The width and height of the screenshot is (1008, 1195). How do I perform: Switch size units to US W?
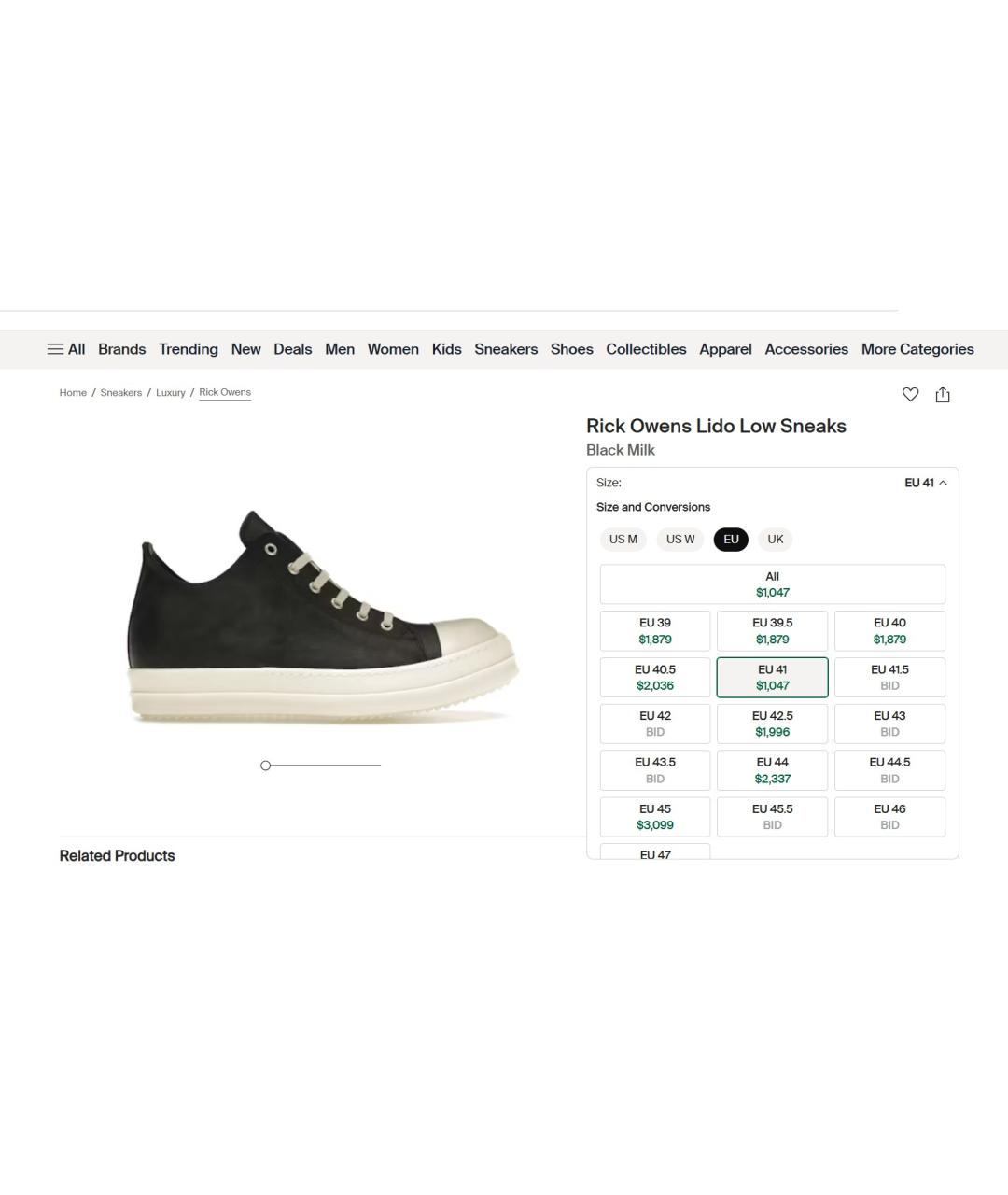tap(680, 540)
